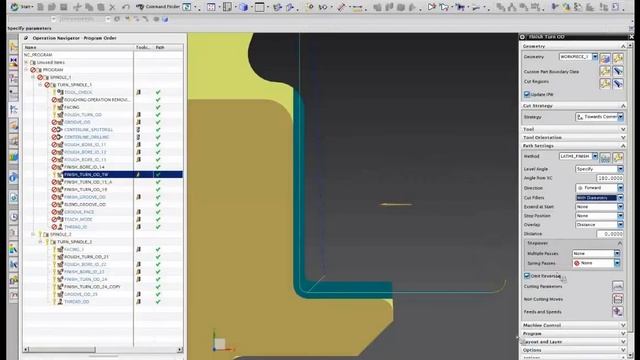Viewport: 640px width, 360px height.
Task: Select FINISH_TURN_OD_24_COPY operation
Action: point(92,287)
